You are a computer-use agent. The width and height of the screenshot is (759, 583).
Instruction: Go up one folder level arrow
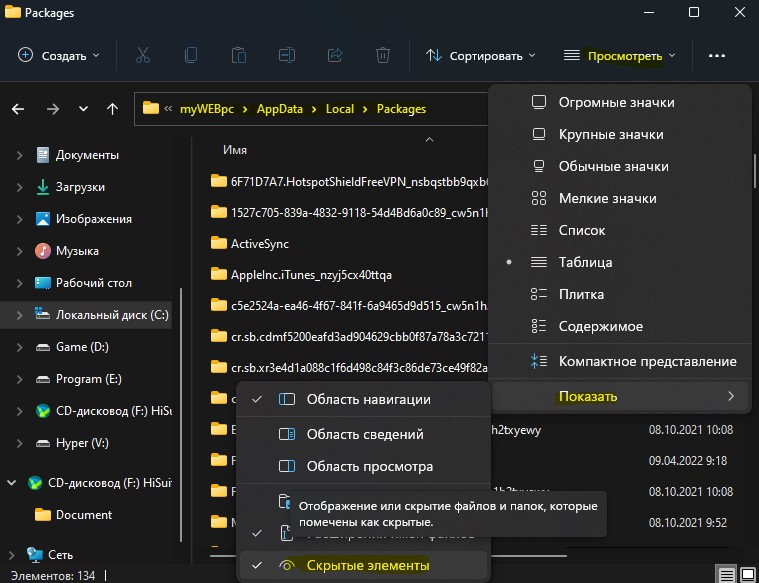point(112,109)
